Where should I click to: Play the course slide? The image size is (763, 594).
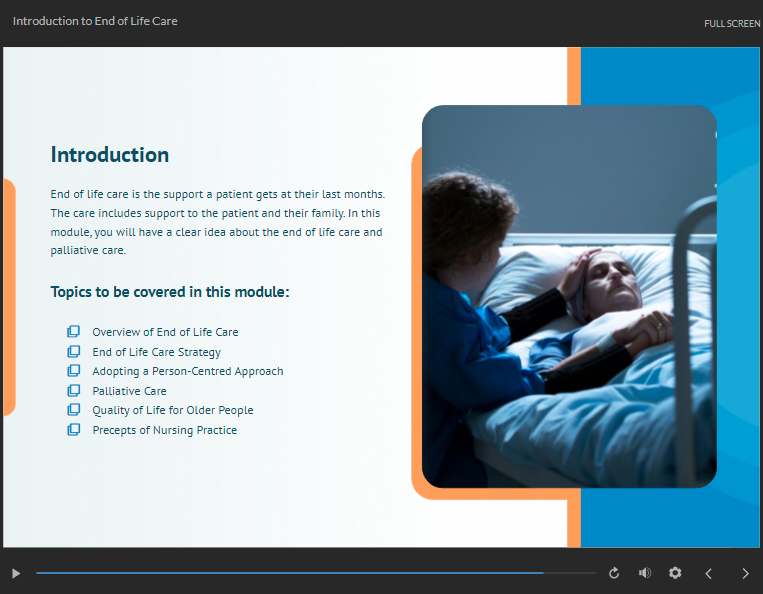point(16,574)
